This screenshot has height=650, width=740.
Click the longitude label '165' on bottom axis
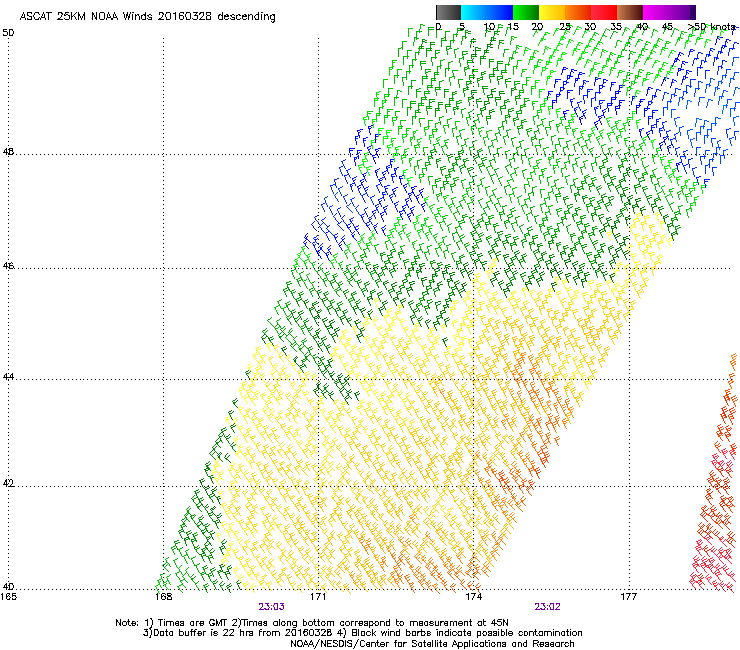8,597
